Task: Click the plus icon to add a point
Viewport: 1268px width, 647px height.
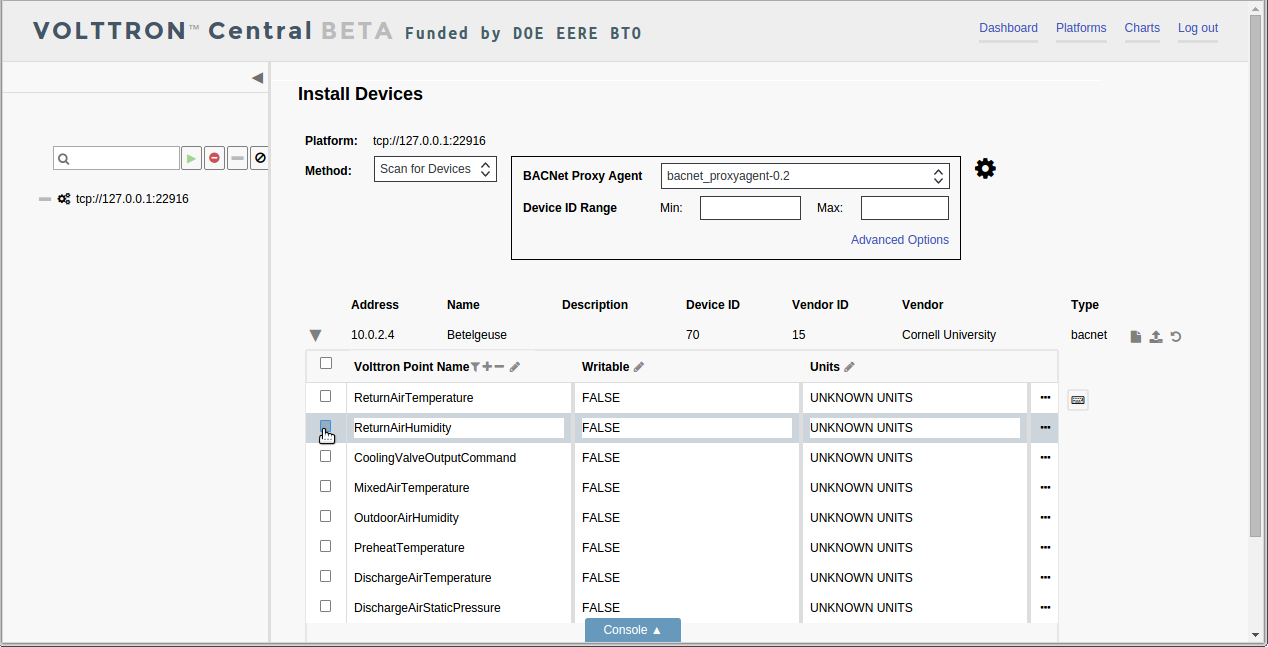Action: pyautogui.click(x=487, y=367)
